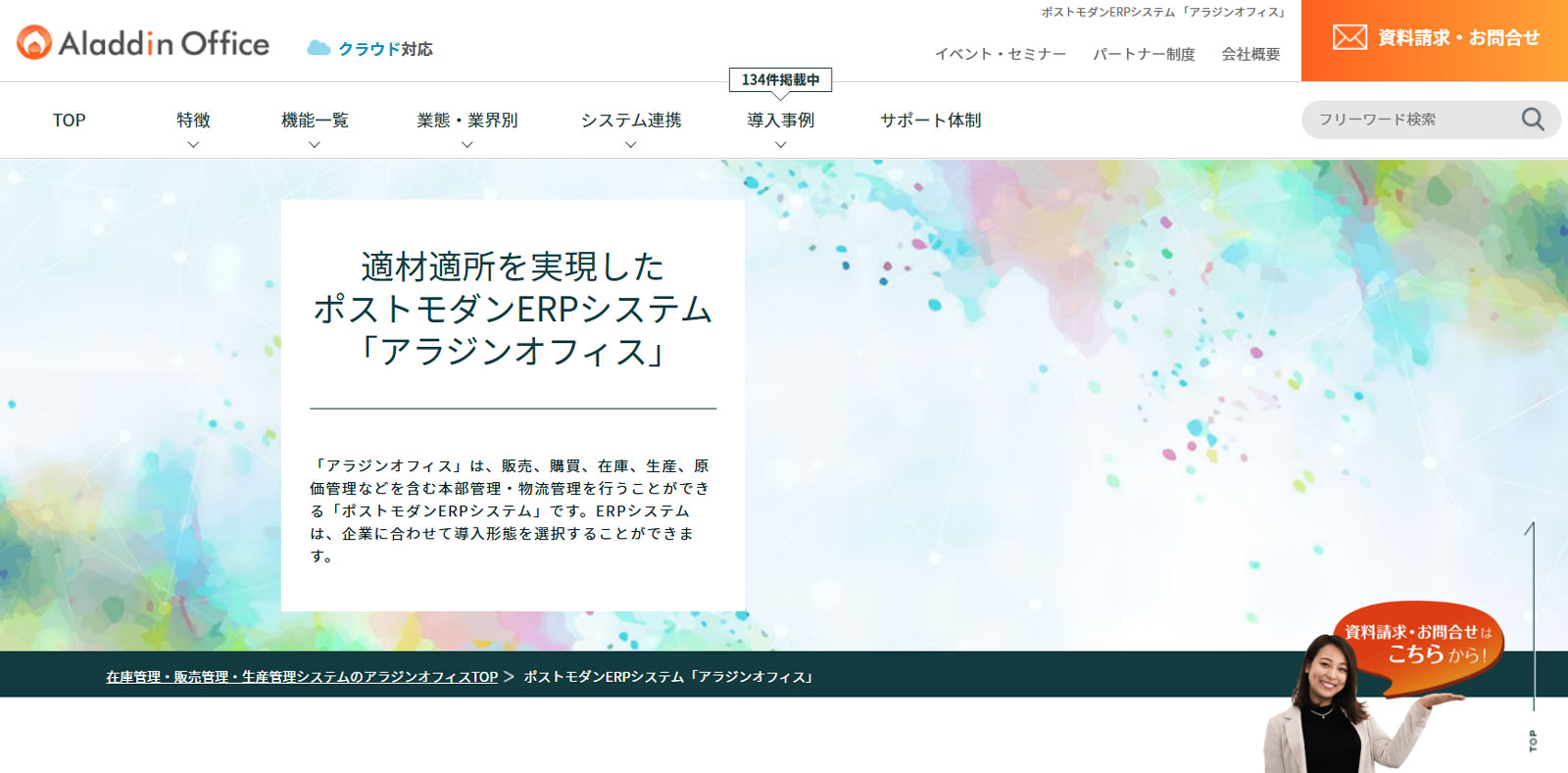This screenshot has height=773, width=1568.
Task: Expand the システム連携 menu chevron
Action: (631, 145)
